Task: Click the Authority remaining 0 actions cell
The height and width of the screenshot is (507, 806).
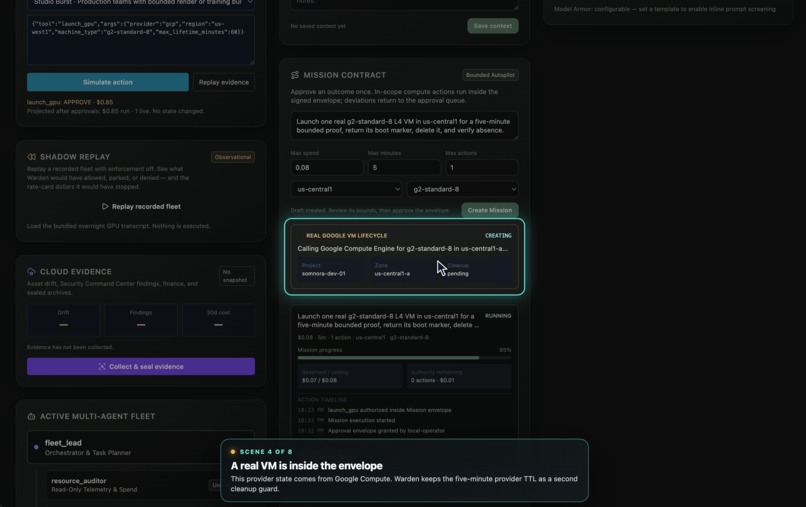Action: coord(459,376)
